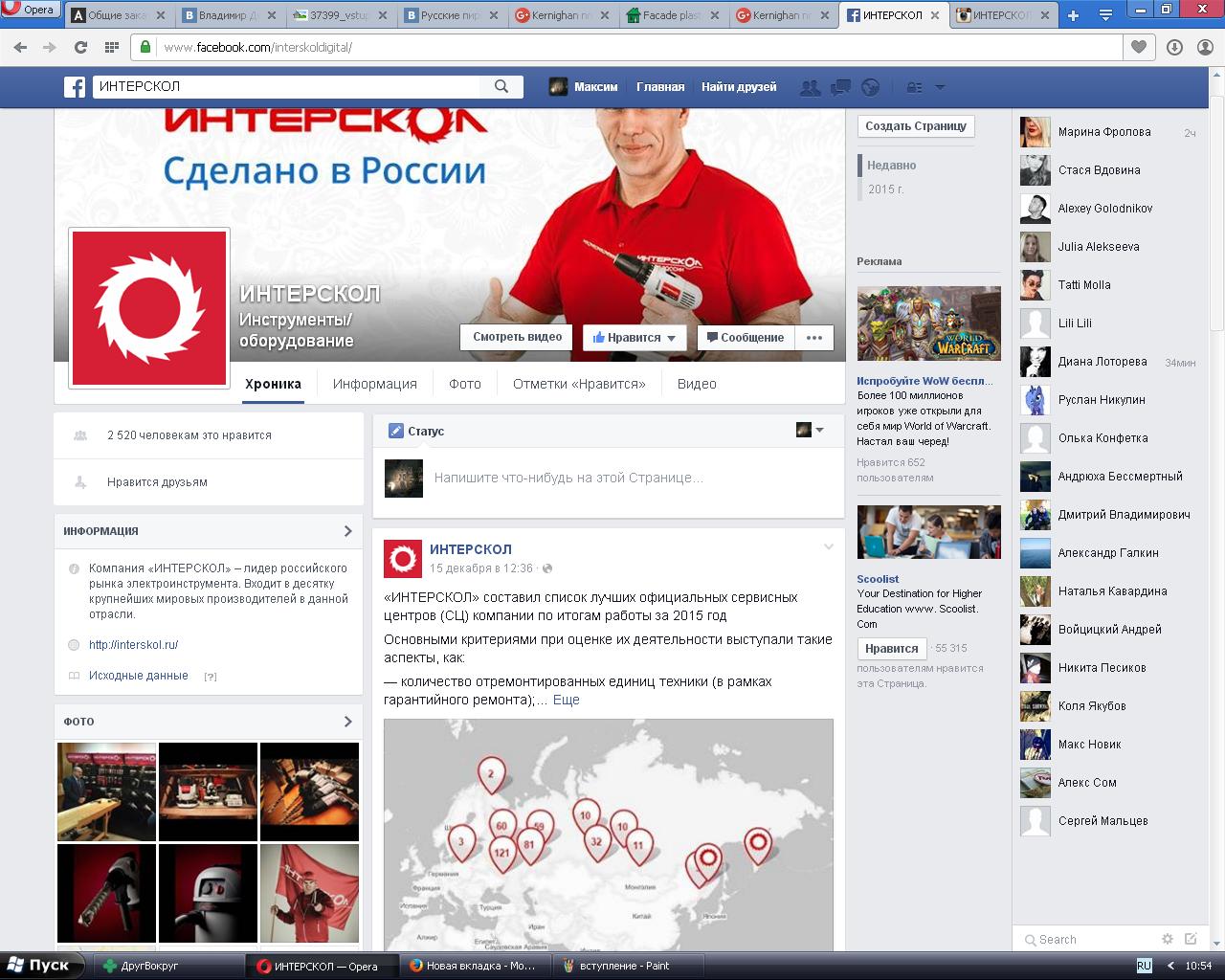Open the Информация tab
The width and height of the screenshot is (1225, 980).
point(375,384)
